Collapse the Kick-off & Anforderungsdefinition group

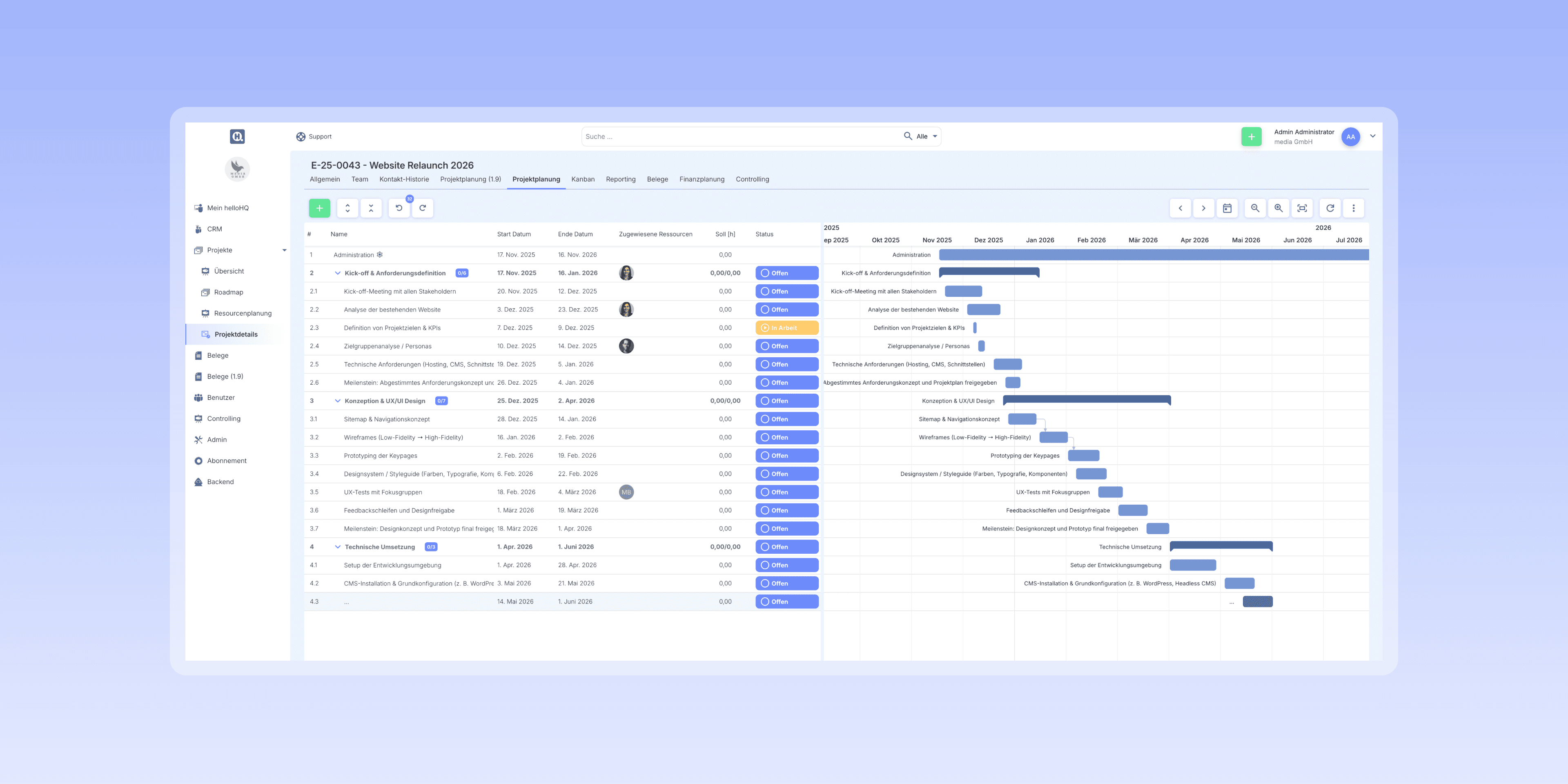click(338, 273)
